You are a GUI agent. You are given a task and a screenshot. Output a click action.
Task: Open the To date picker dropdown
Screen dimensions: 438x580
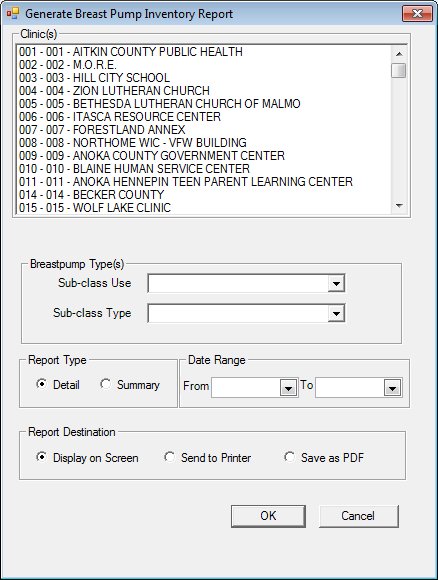click(392, 388)
